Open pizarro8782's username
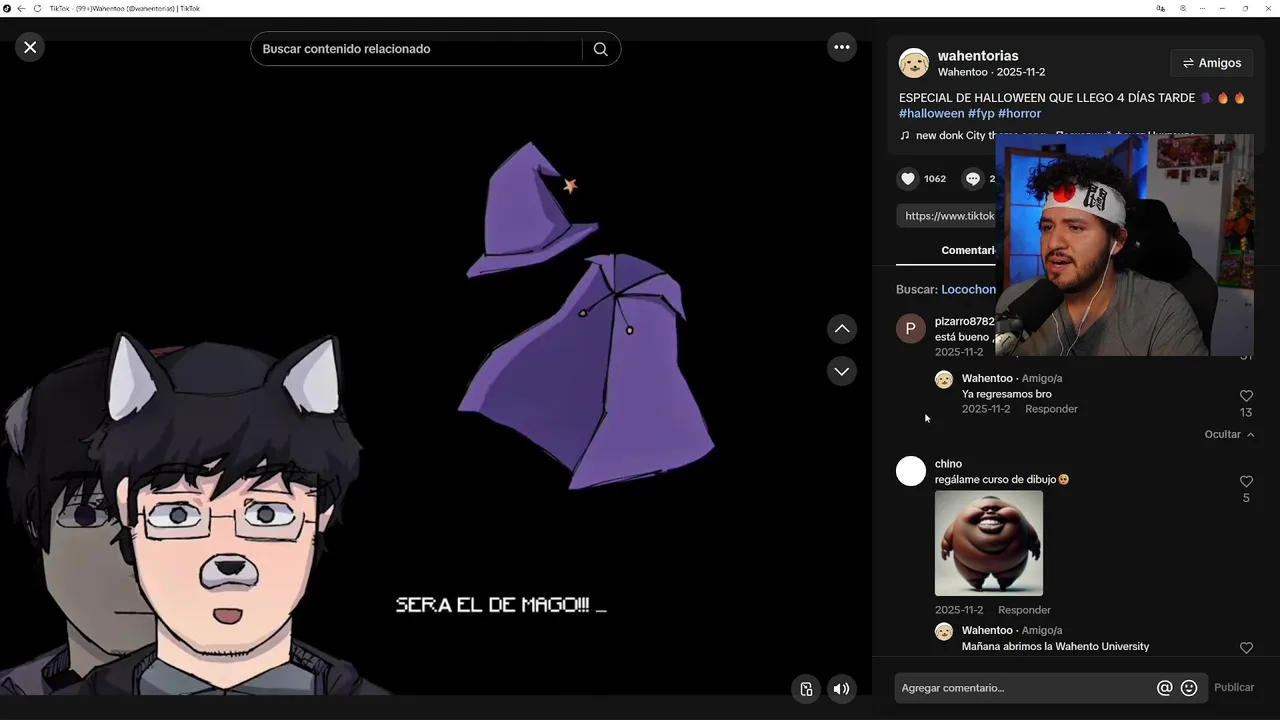The image size is (1280, 720). click(964, 321)
